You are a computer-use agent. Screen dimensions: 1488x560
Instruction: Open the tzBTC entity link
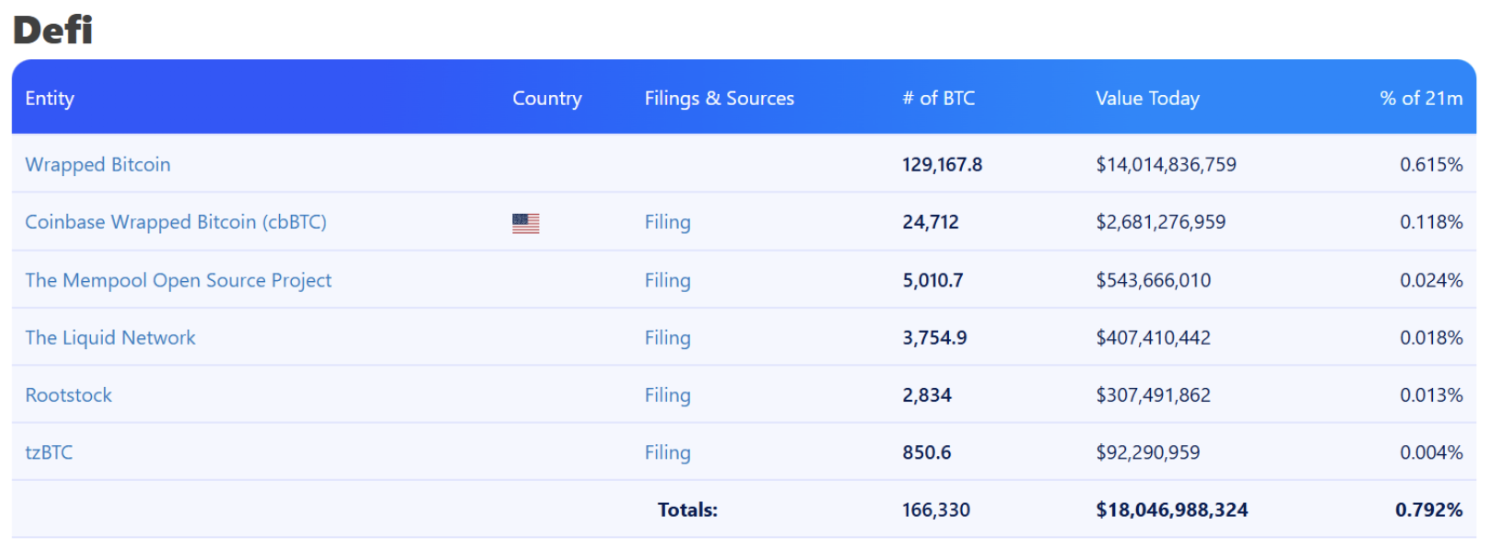click(49, 452)
